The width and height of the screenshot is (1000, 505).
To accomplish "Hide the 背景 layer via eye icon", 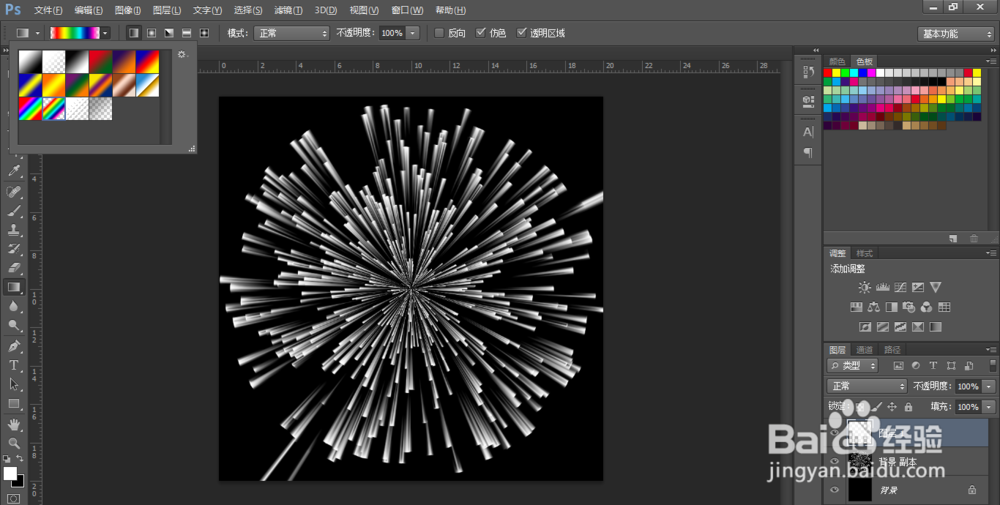I will pos(834,490).
